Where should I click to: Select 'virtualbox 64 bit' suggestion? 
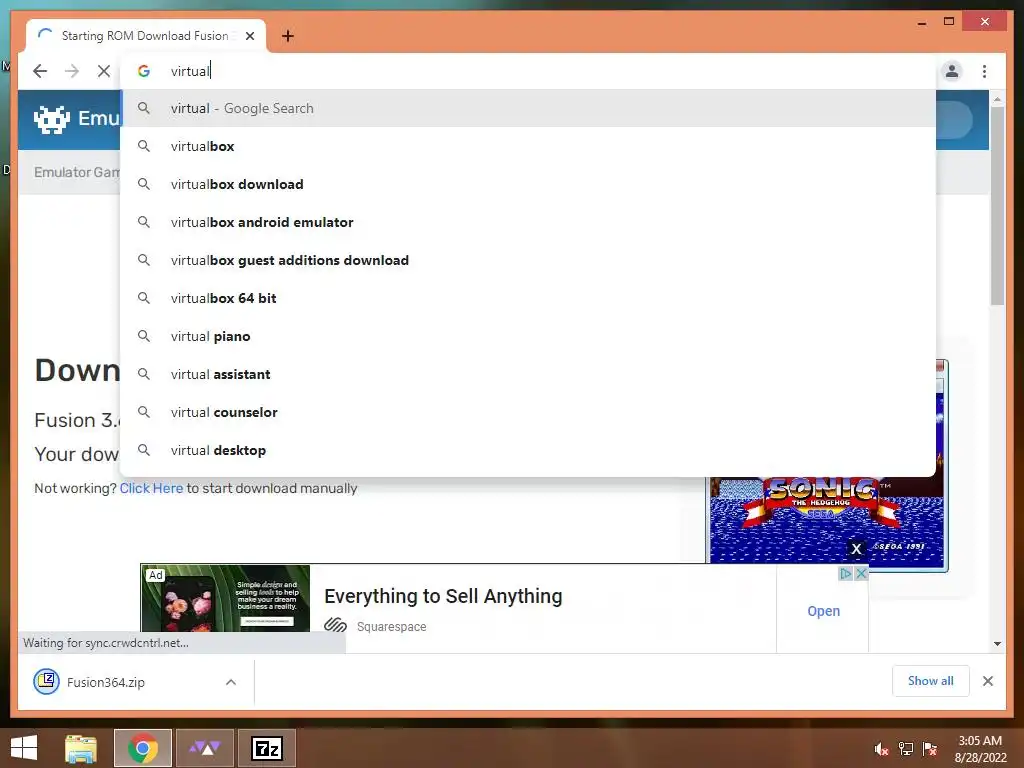tap(528, 298)
